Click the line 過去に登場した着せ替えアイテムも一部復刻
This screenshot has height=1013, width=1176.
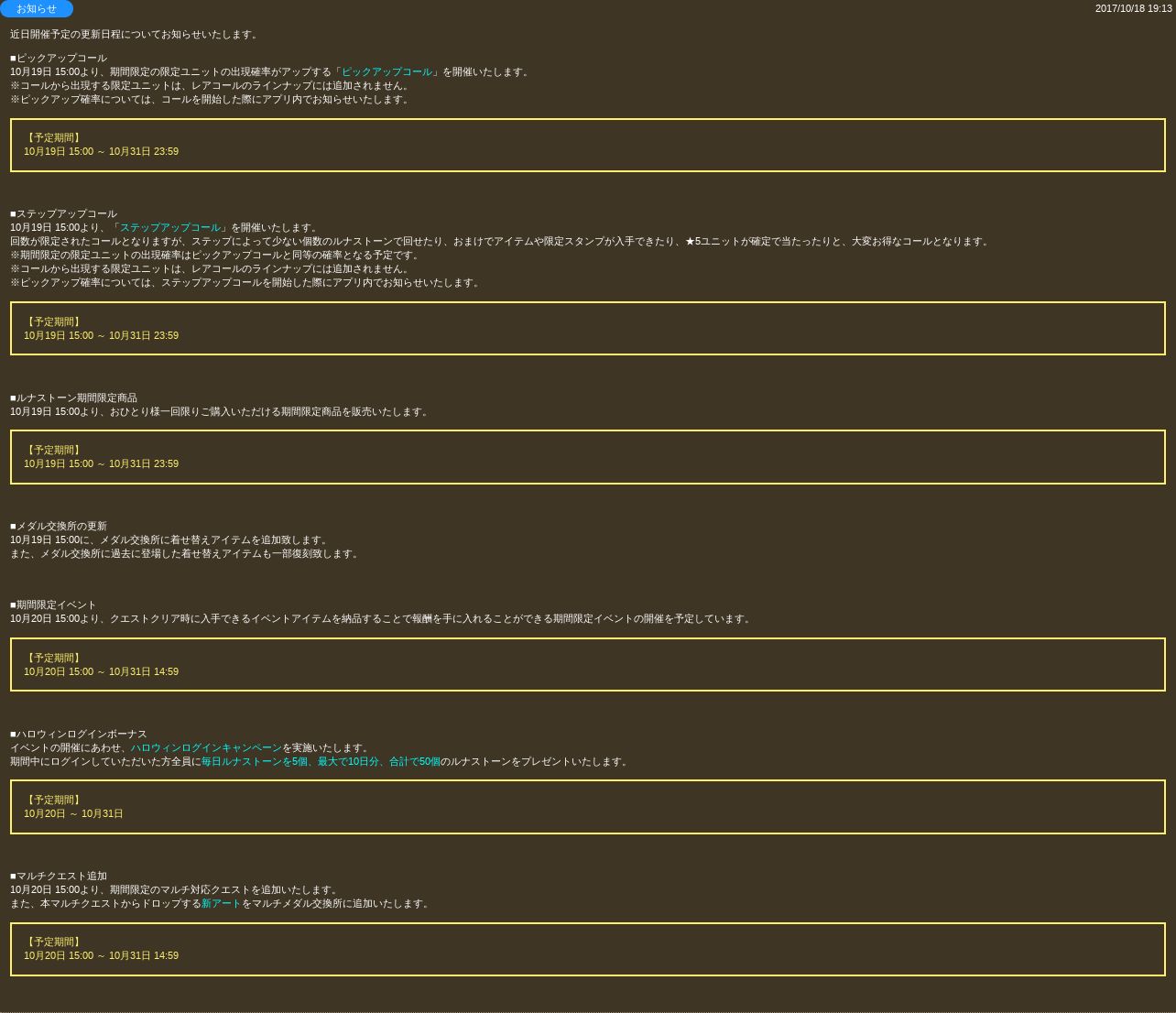coord(186,554)
